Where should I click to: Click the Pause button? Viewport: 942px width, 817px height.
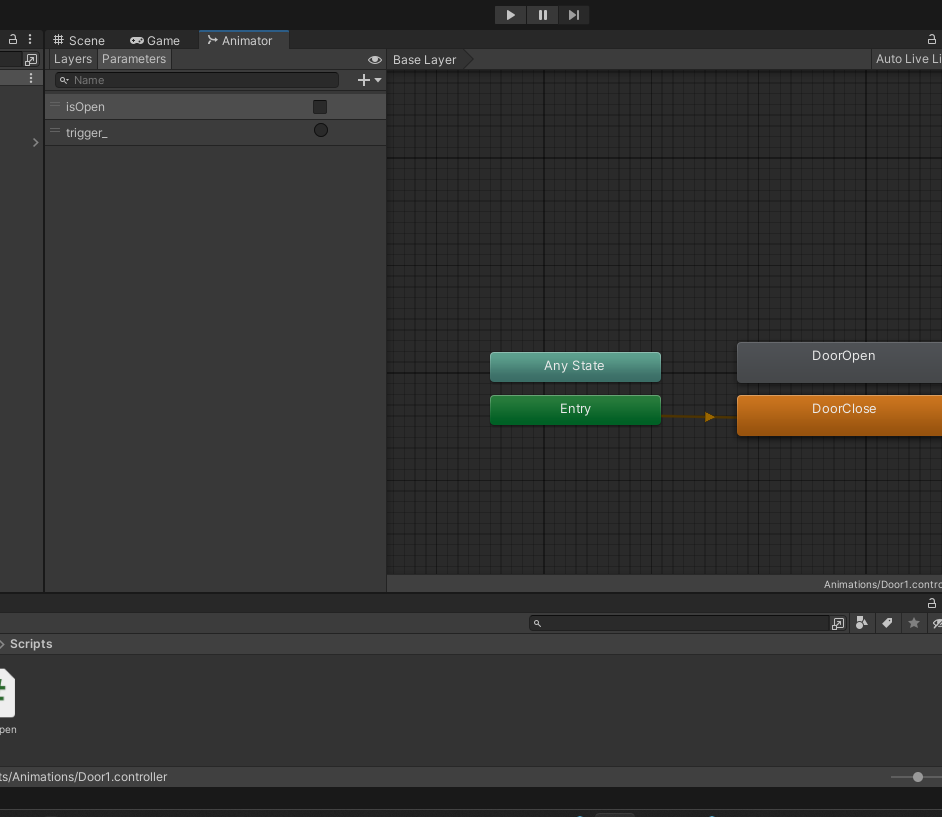[542, 15]
